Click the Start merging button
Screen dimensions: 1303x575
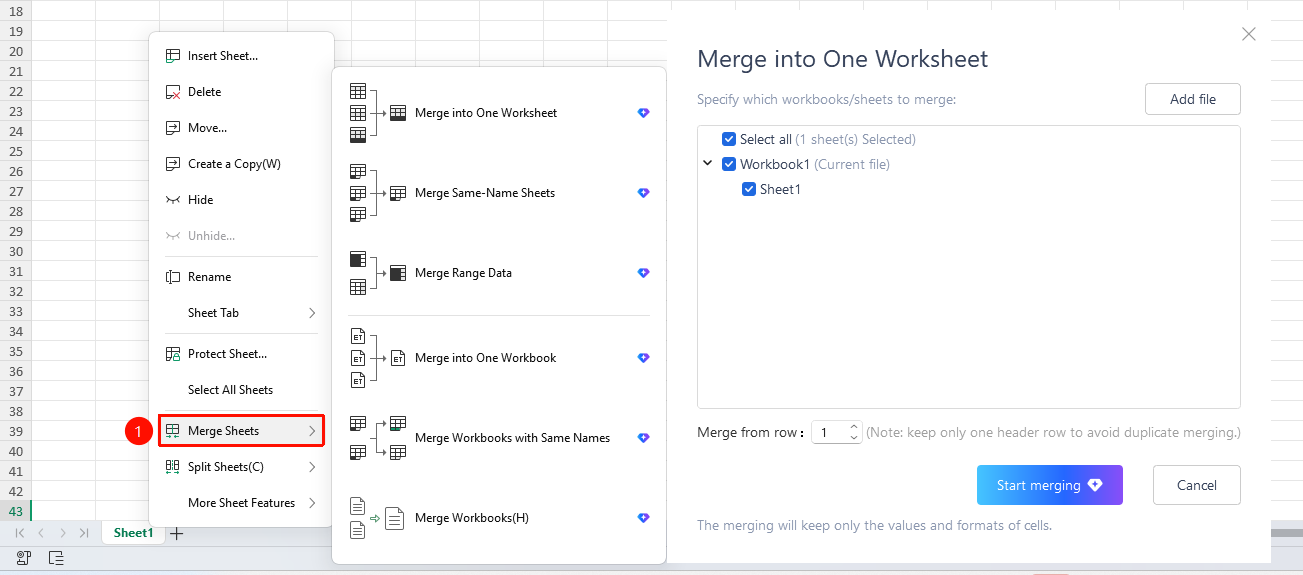click(x=1050, y=485)
